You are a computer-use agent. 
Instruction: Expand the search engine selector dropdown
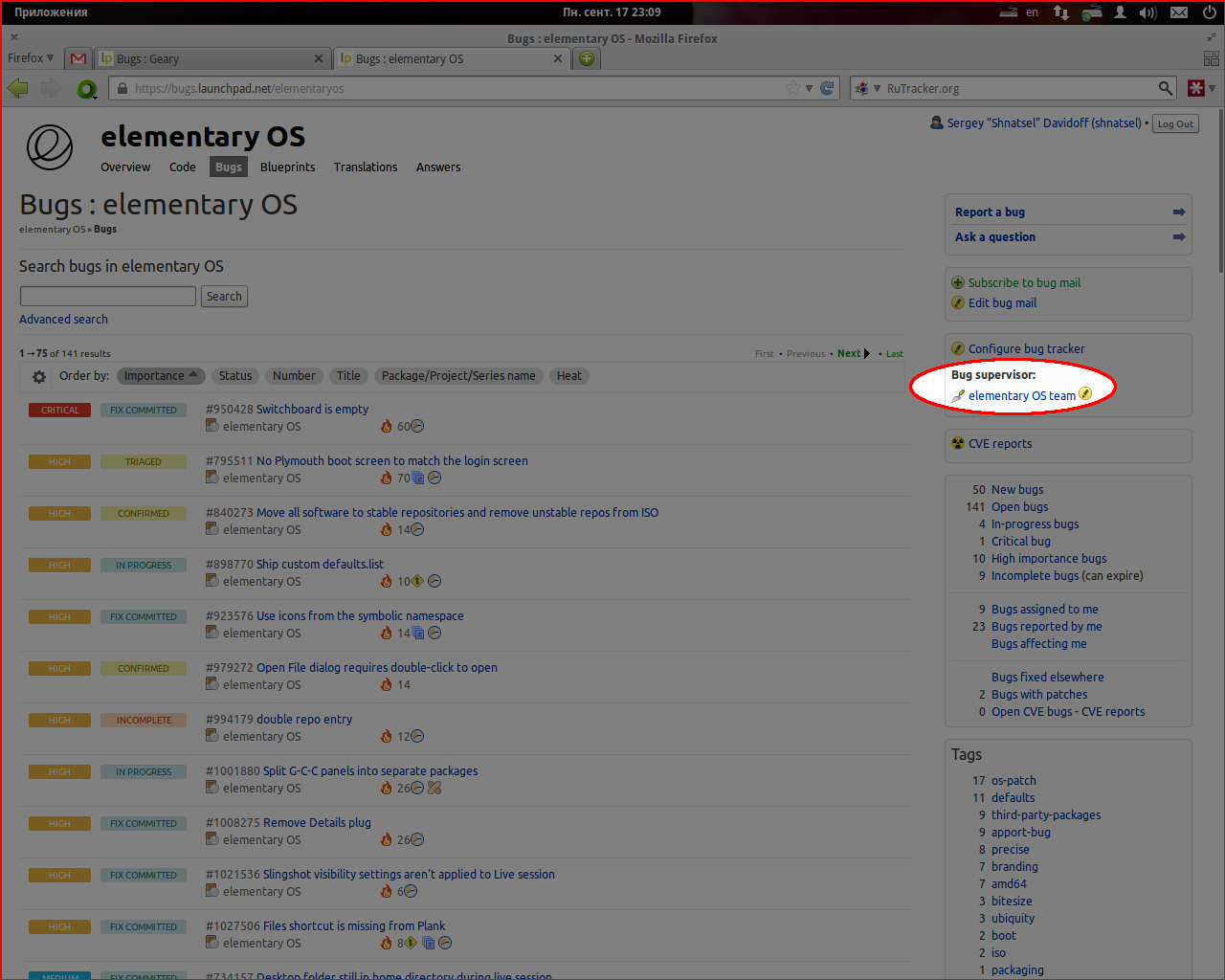click(x=867, y=88)
